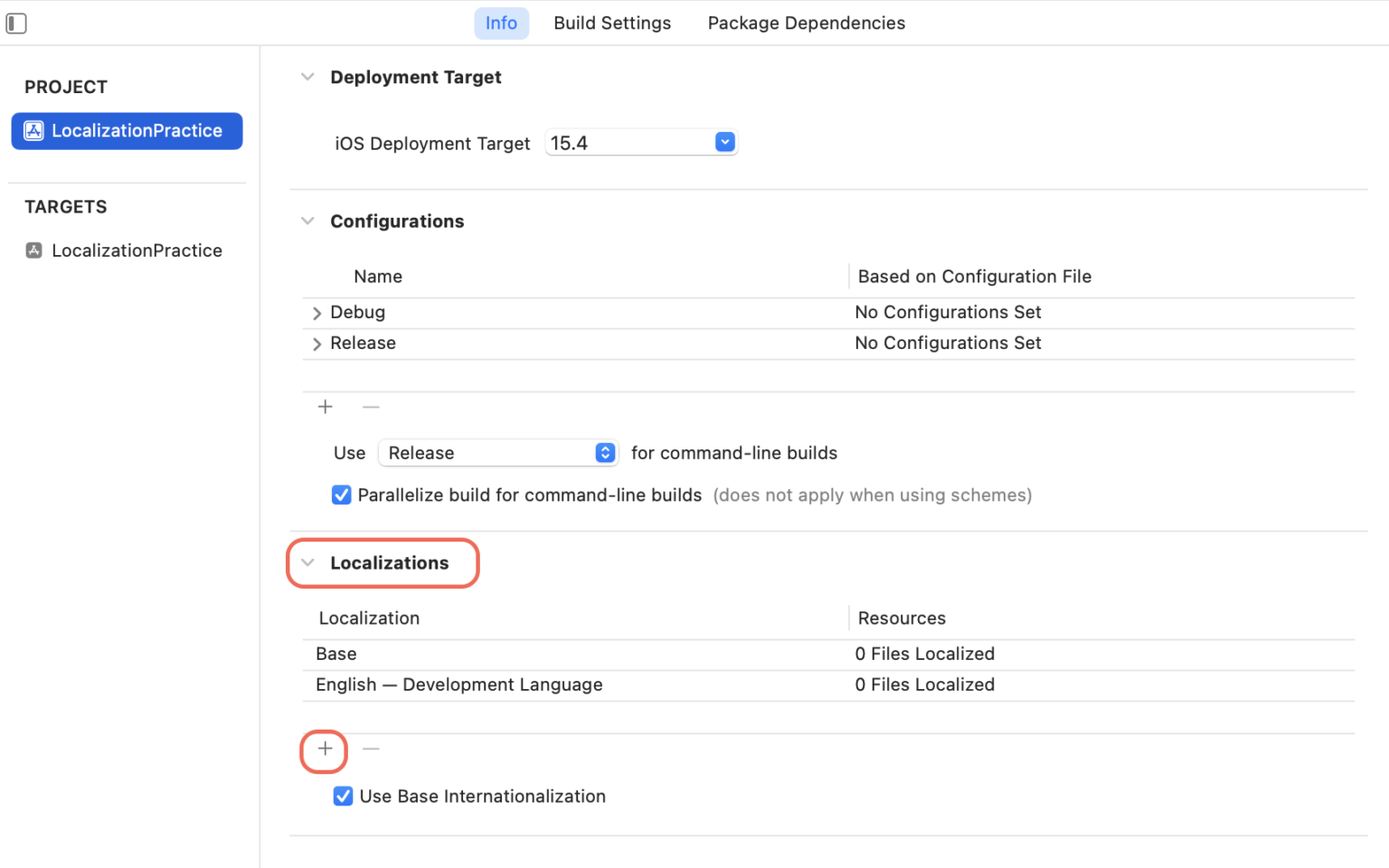Uncheck Parallelize build for command-line builds
The height and width of the screenshot is (868, 1389).
tap(341, 495)
